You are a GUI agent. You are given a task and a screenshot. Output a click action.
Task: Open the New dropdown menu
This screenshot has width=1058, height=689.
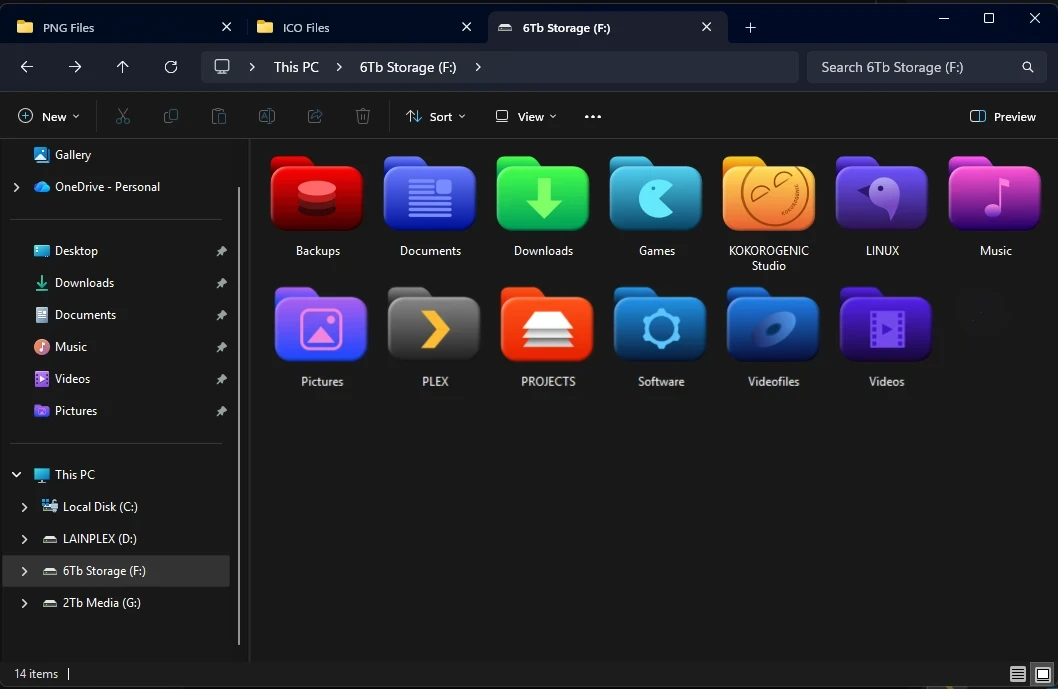[x=49, y=116]
